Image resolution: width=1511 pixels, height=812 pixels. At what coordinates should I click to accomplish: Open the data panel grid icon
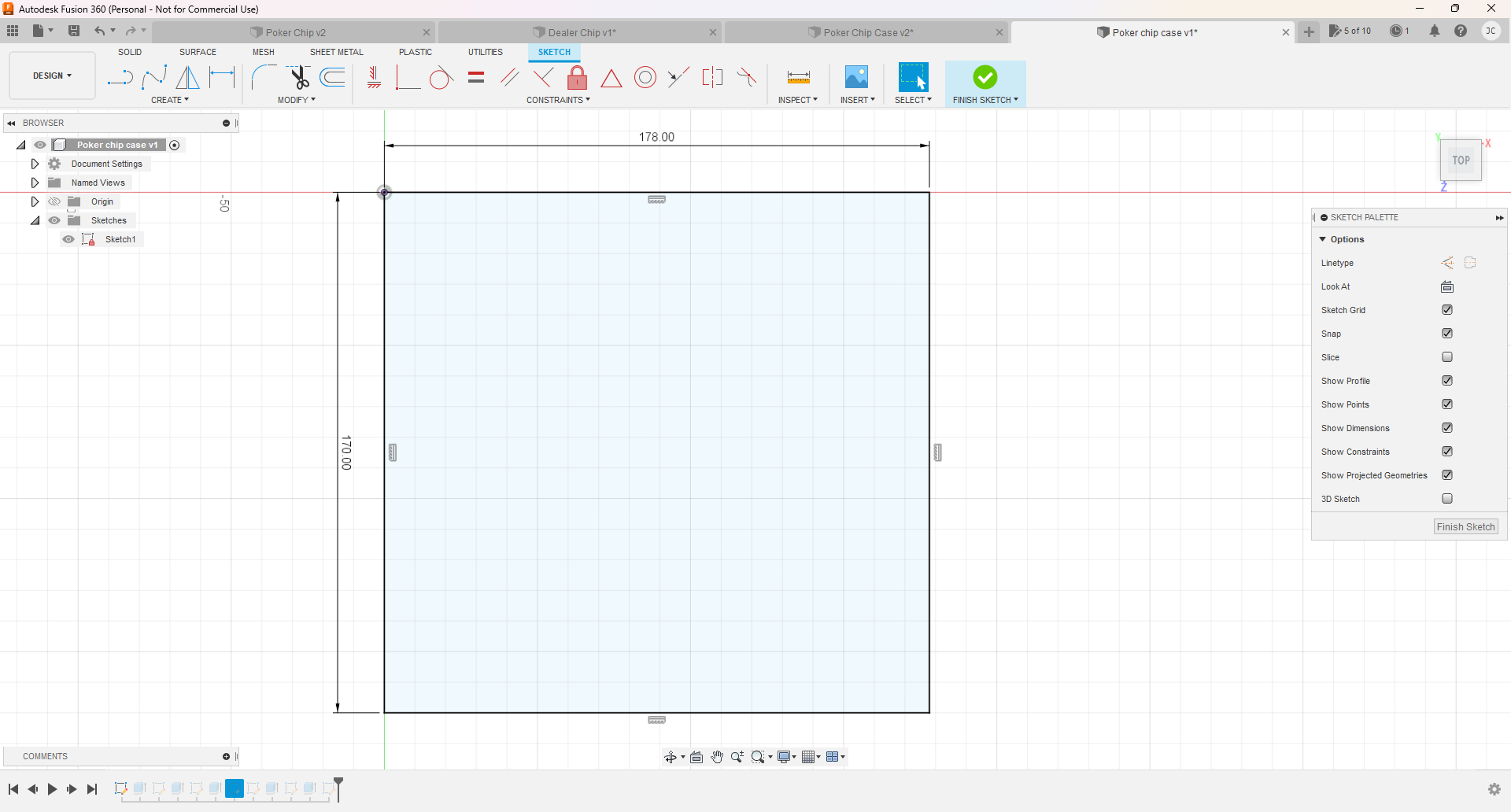(13, 31)
